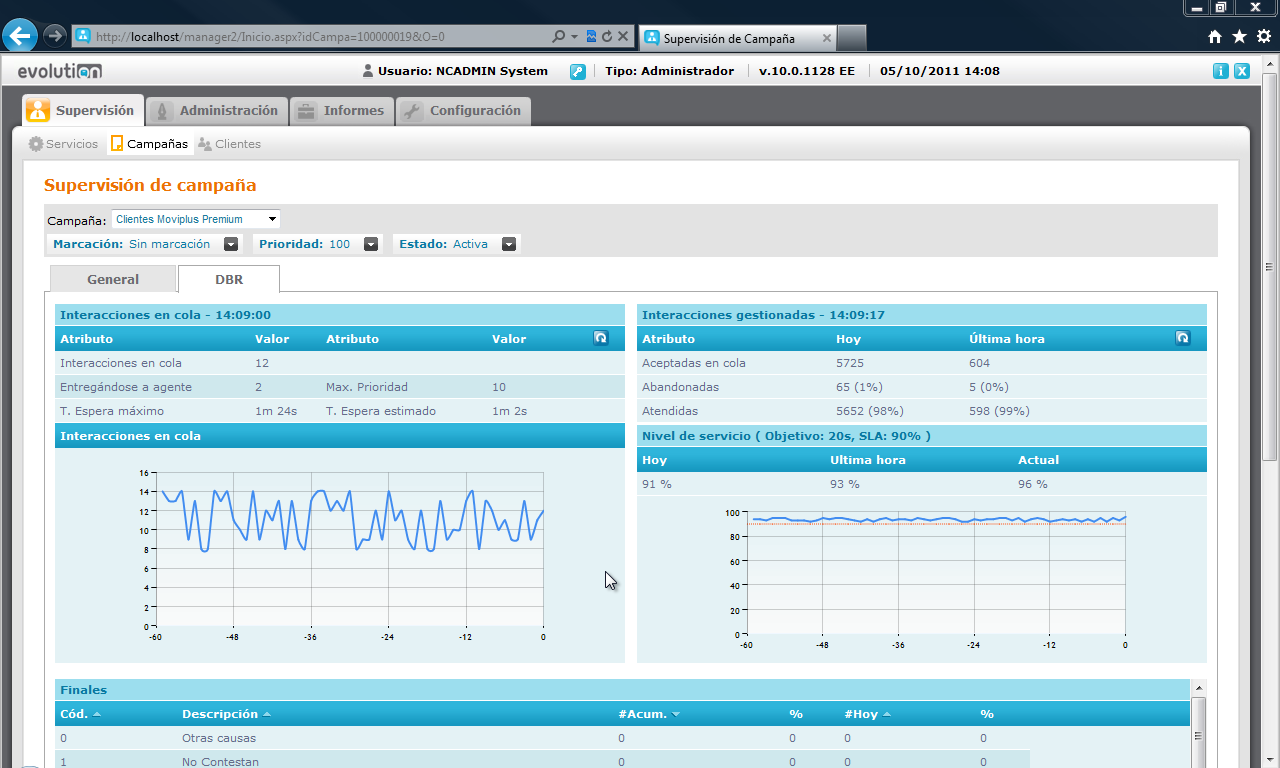Refresh page from address bar icon
Screen dimensions: 1280x768
(607, 37)
